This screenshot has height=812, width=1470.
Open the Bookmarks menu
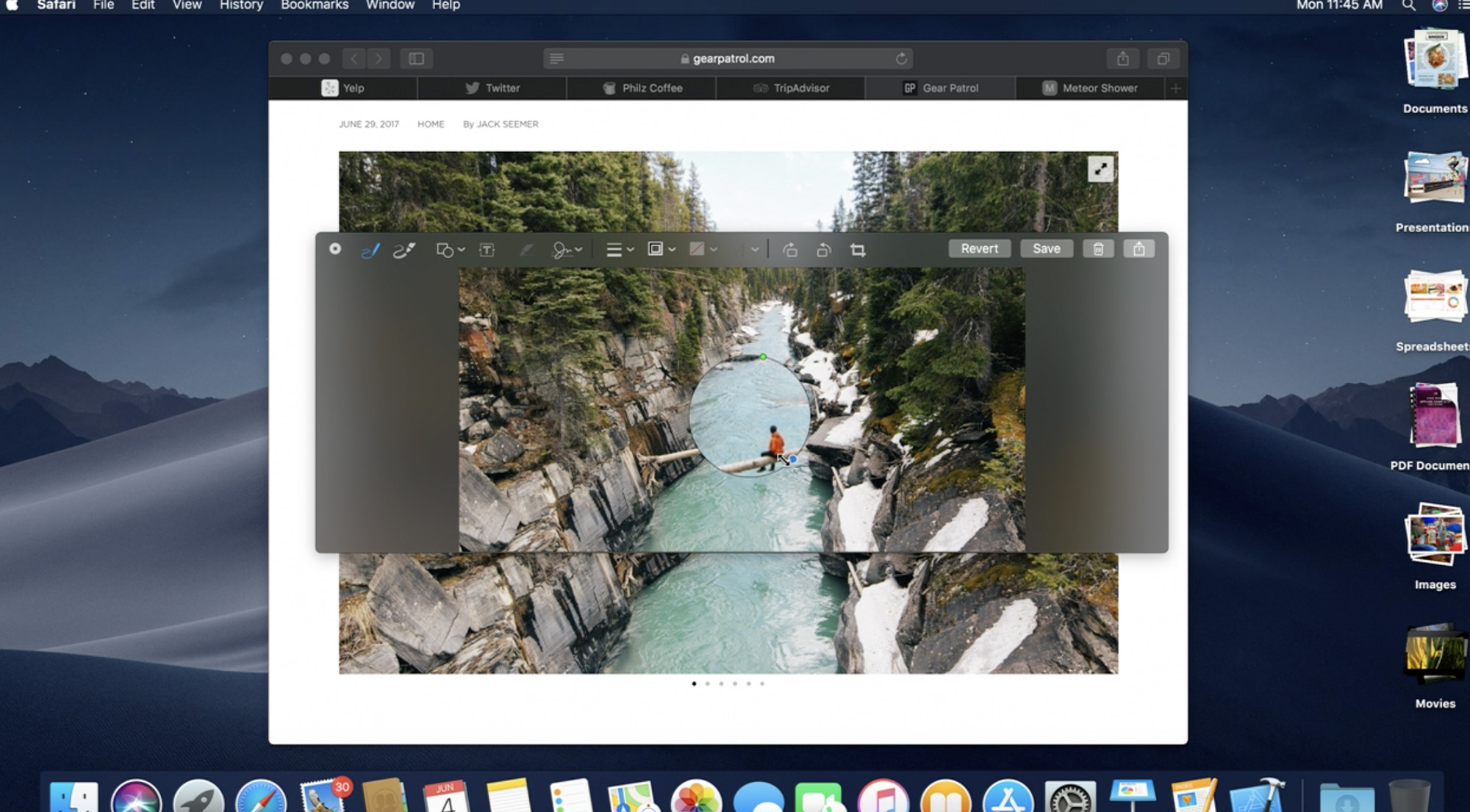[315, 6]
